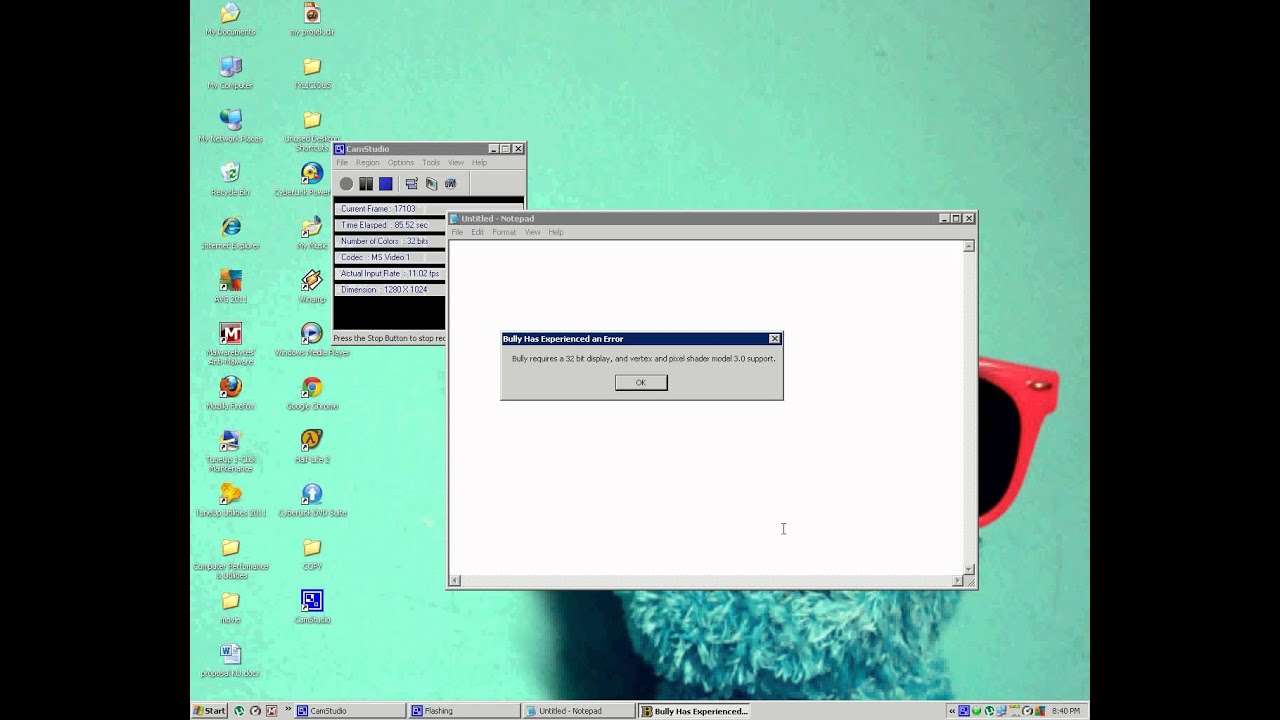The image size is (1280, 720).
Task: Select Windows Media Player desktop icon
Action: point(312,340)
